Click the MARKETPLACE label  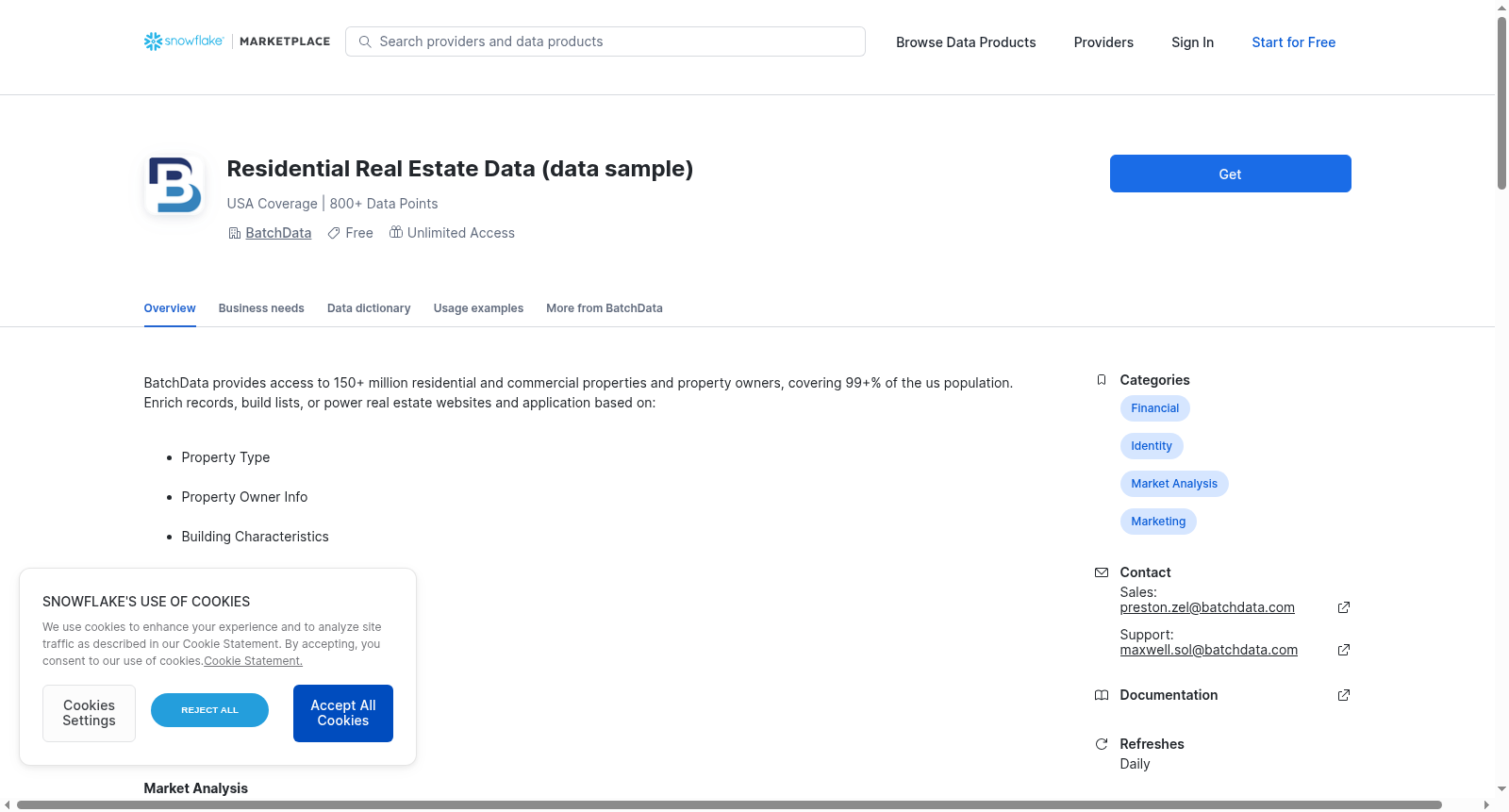pyautogui.click(x=285, y=41)
